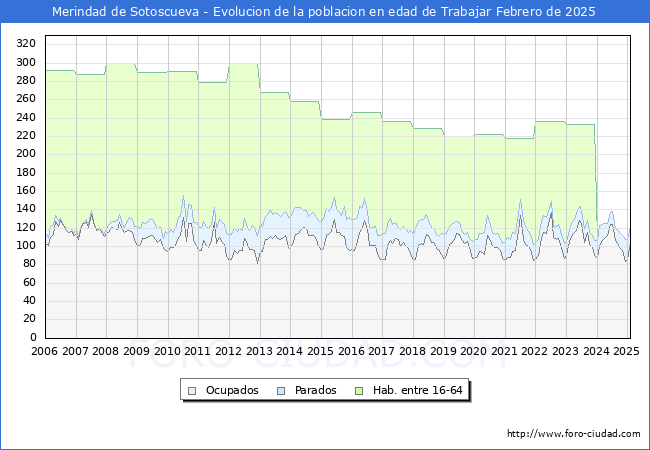Click the 2019 x-axis label
This screenshot has width=650, height=450.
444,351
